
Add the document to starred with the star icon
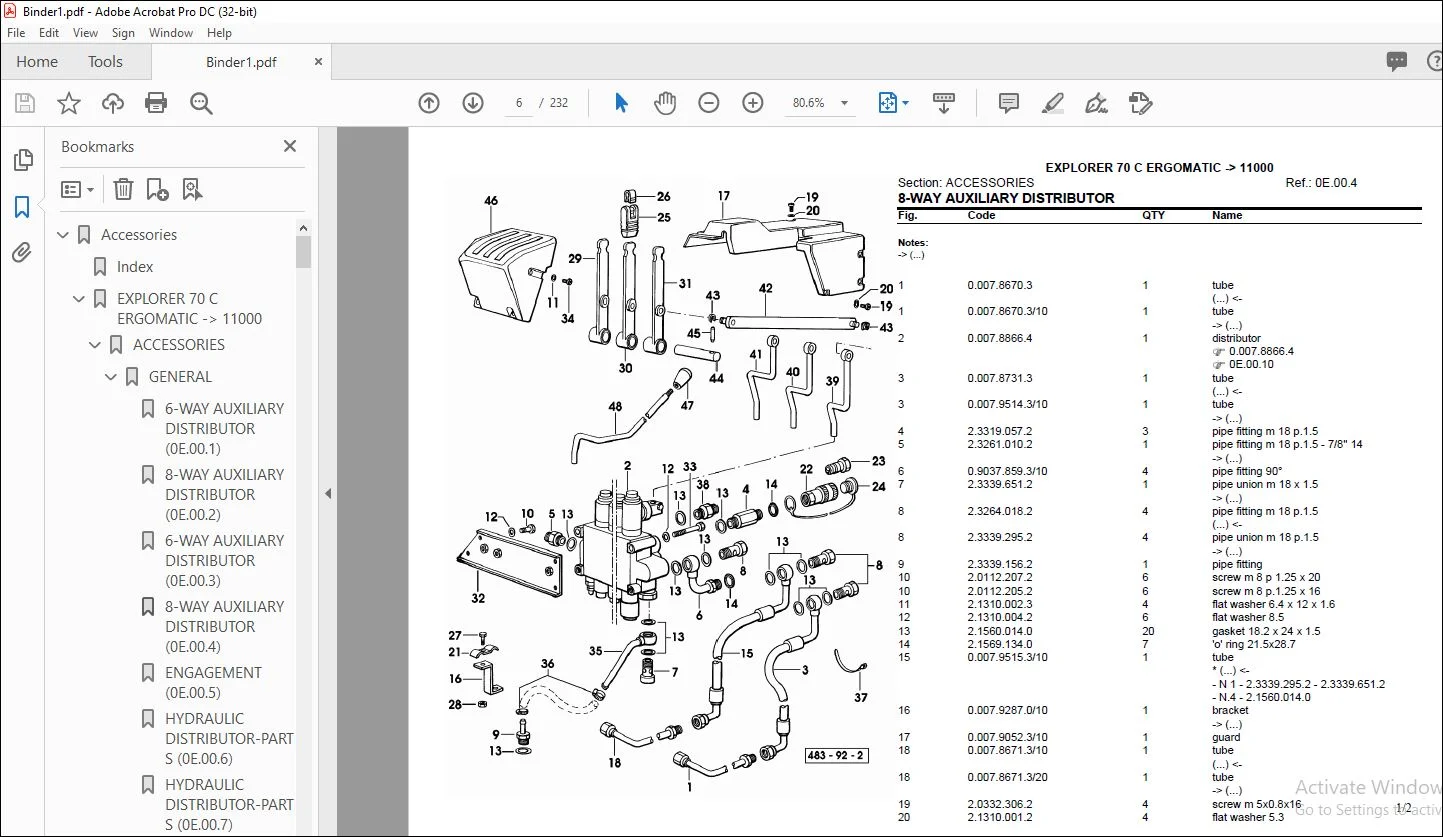69,103
